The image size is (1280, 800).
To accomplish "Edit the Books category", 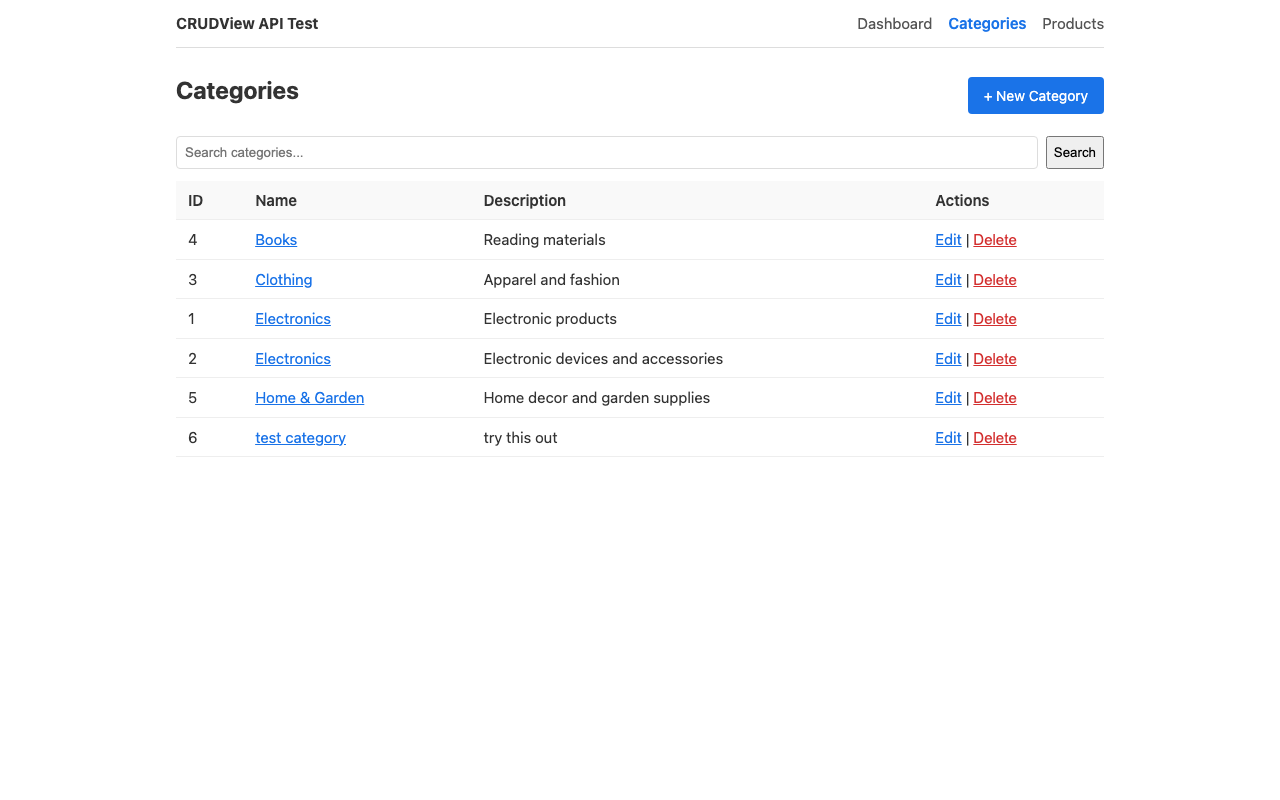I will coord(947,240).
